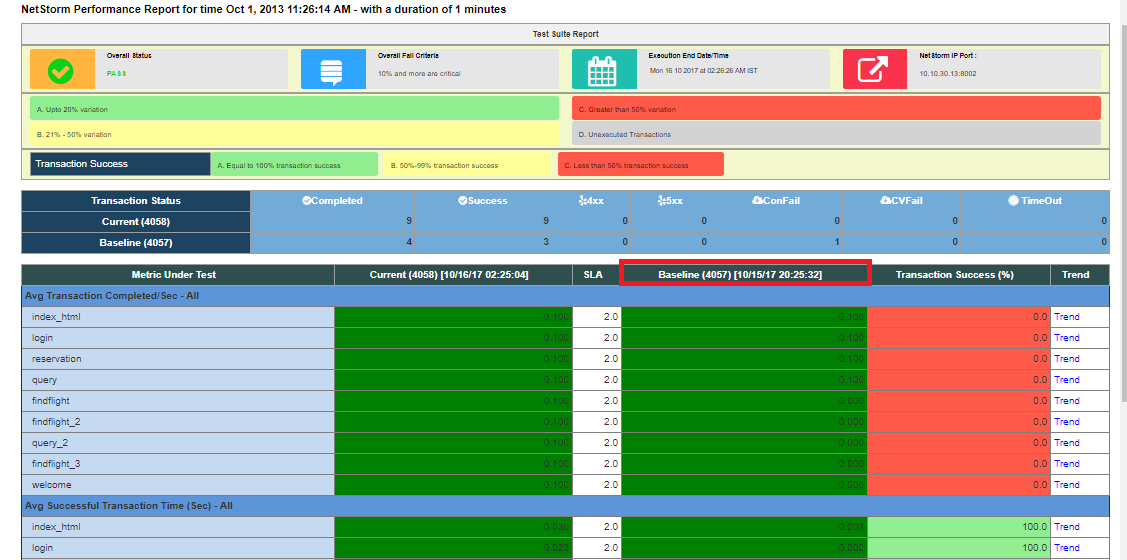Image resolution: width=1127 pixels, height=560 pixels.
Task: Click the 'Current (4058)' transaction status row
Action: click(566, 221)
